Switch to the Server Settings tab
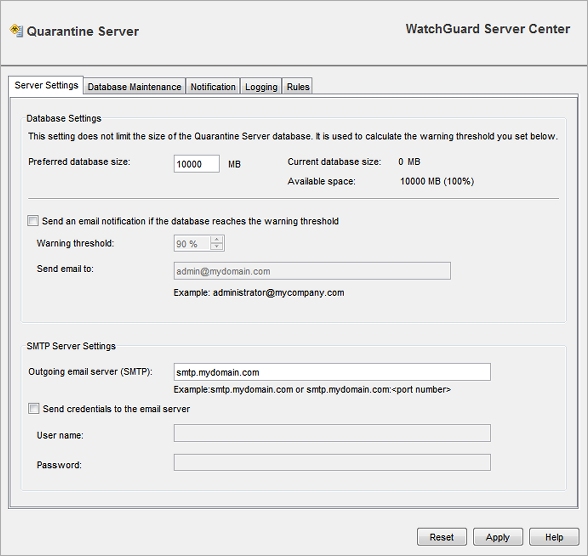The image size is (588, 556). click(46, 85)
